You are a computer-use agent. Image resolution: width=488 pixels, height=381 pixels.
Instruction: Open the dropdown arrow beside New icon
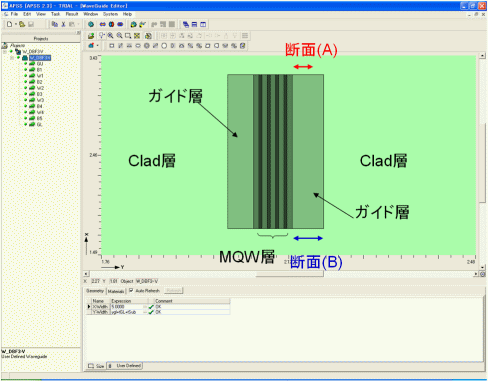pyautogui.click(x=16, y=24)
